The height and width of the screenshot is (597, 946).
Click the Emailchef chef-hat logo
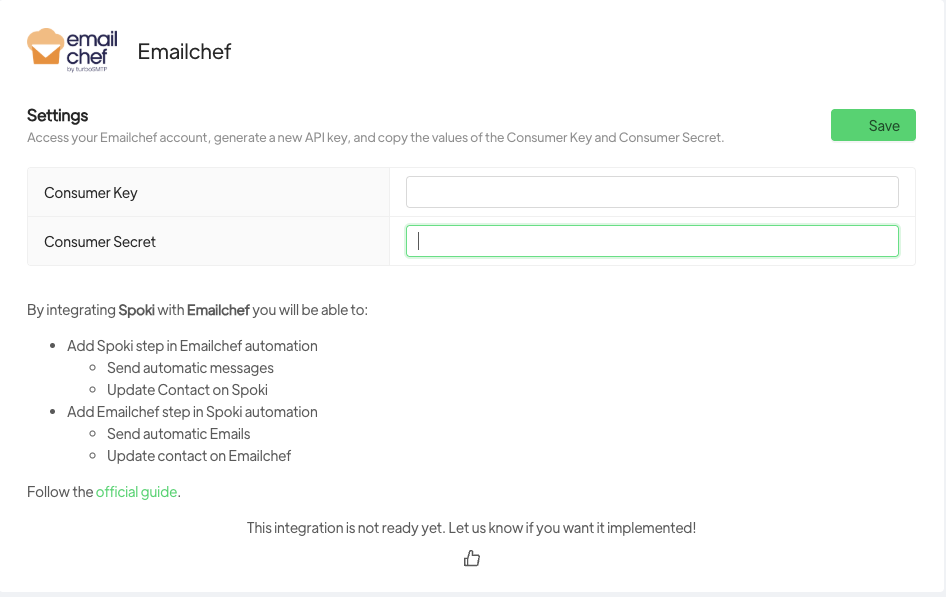pyautogui.click(x=72, y=52)
